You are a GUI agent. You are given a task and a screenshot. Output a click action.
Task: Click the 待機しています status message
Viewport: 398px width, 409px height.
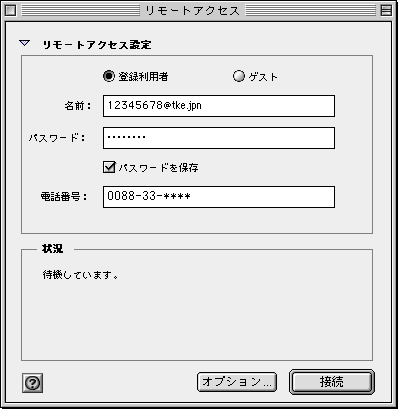(80, 275)
